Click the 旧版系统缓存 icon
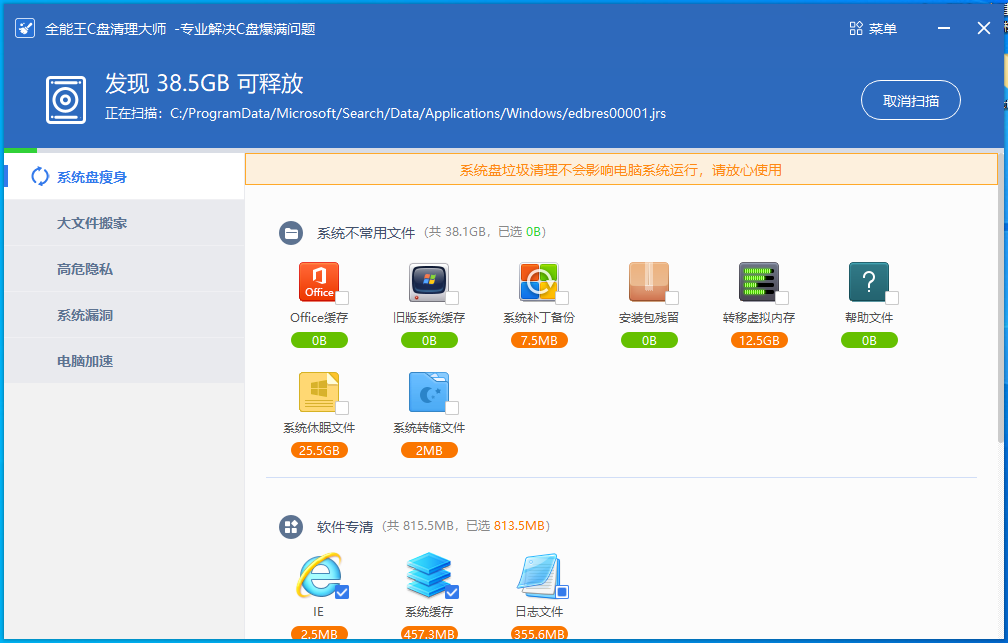Viewport: 1008px width, 643px height. pos(429,282)
